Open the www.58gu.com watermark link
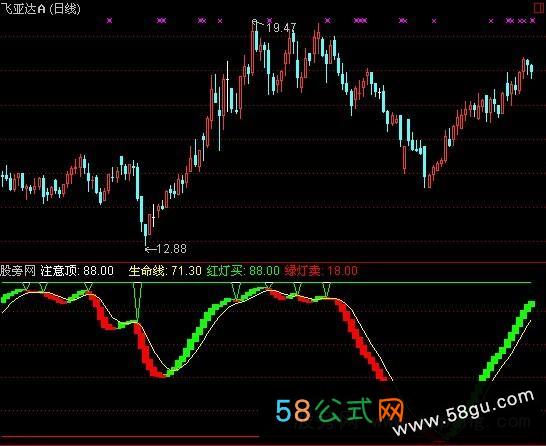 463,413
